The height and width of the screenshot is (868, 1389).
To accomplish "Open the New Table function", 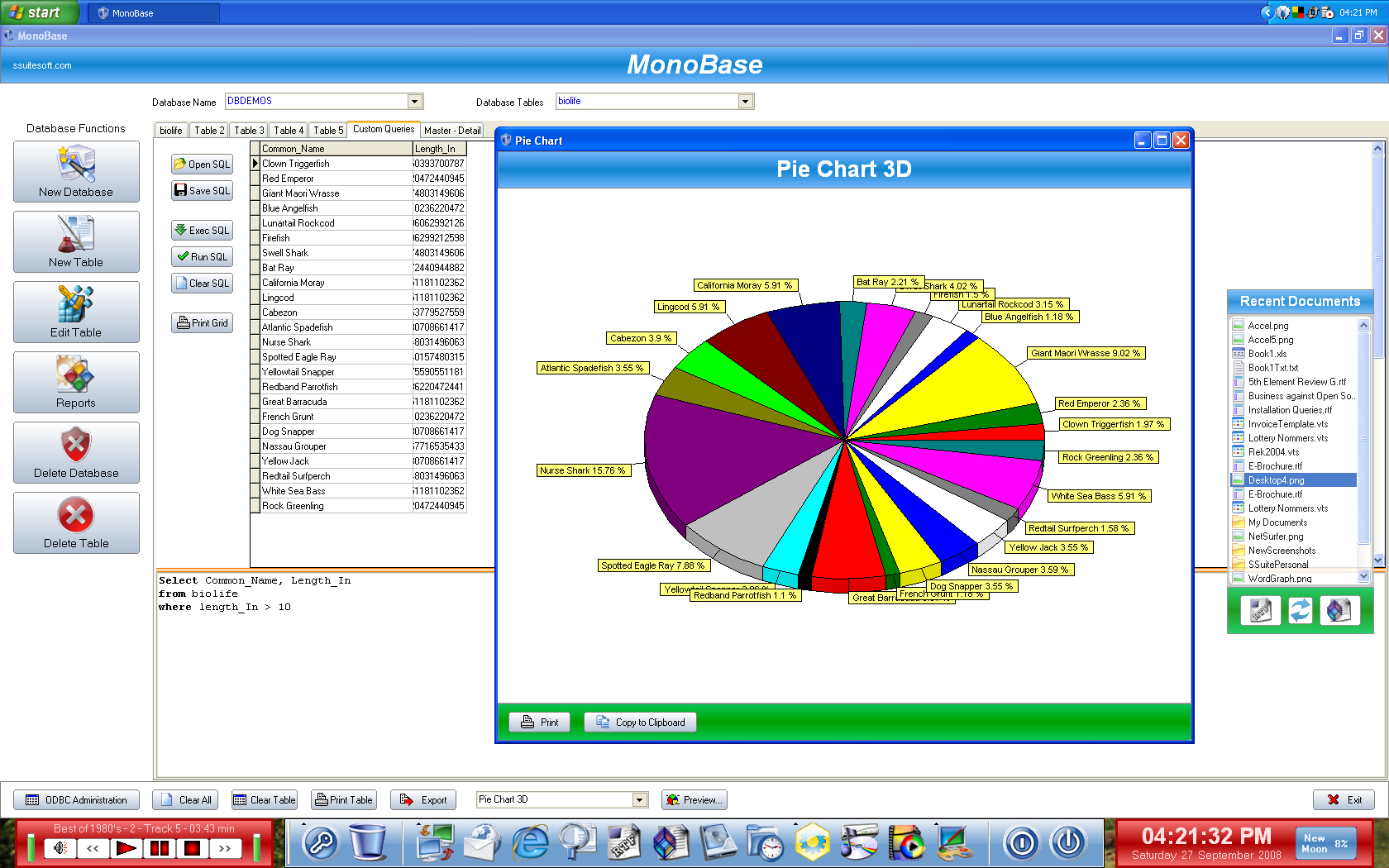I will coord(76,242).
